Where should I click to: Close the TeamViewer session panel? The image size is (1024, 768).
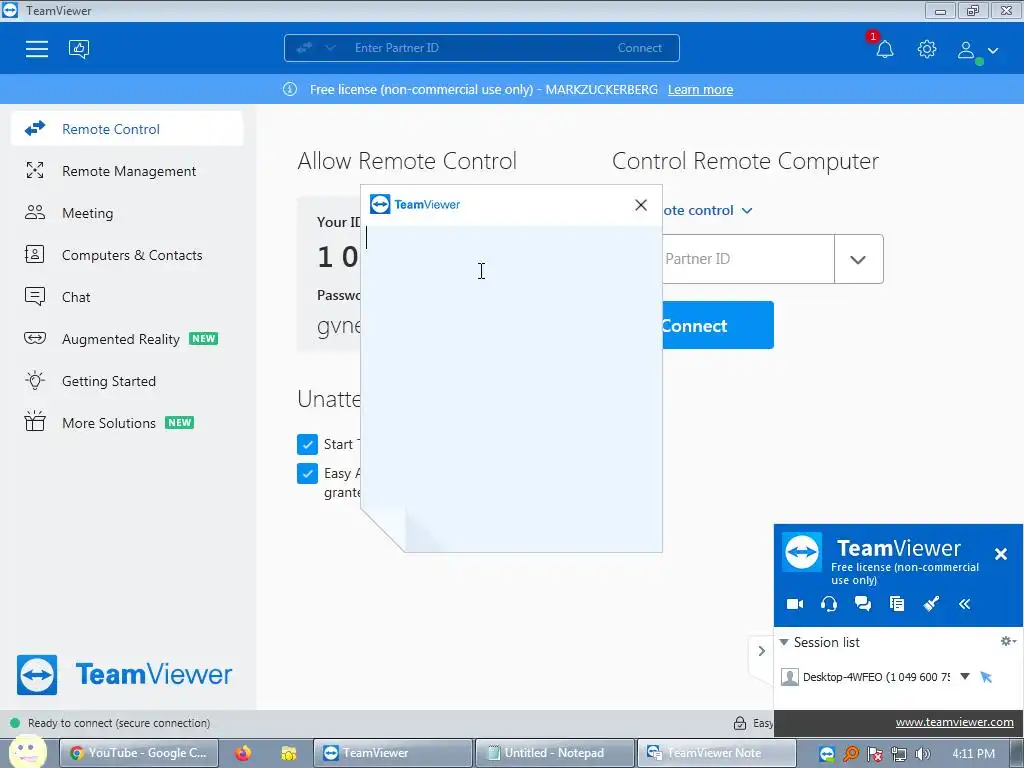pyautogui.click(x=1000, y=554)
